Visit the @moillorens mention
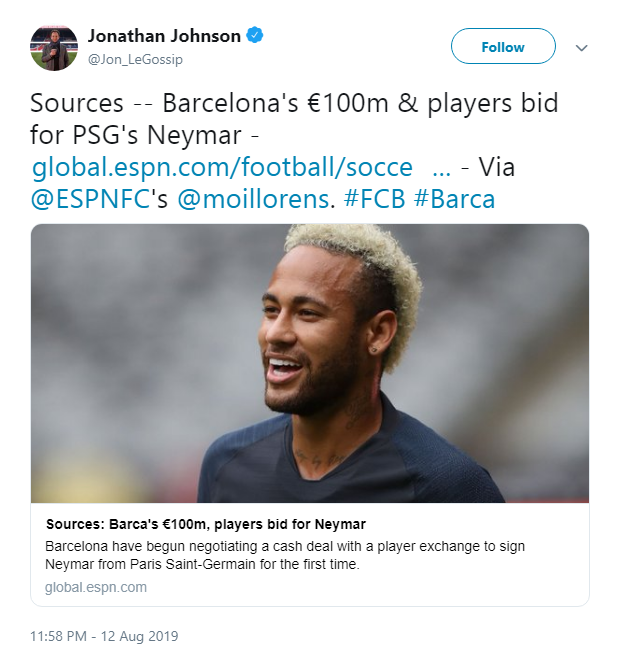Screen dimensions: 628x645 tap(254, 199)
